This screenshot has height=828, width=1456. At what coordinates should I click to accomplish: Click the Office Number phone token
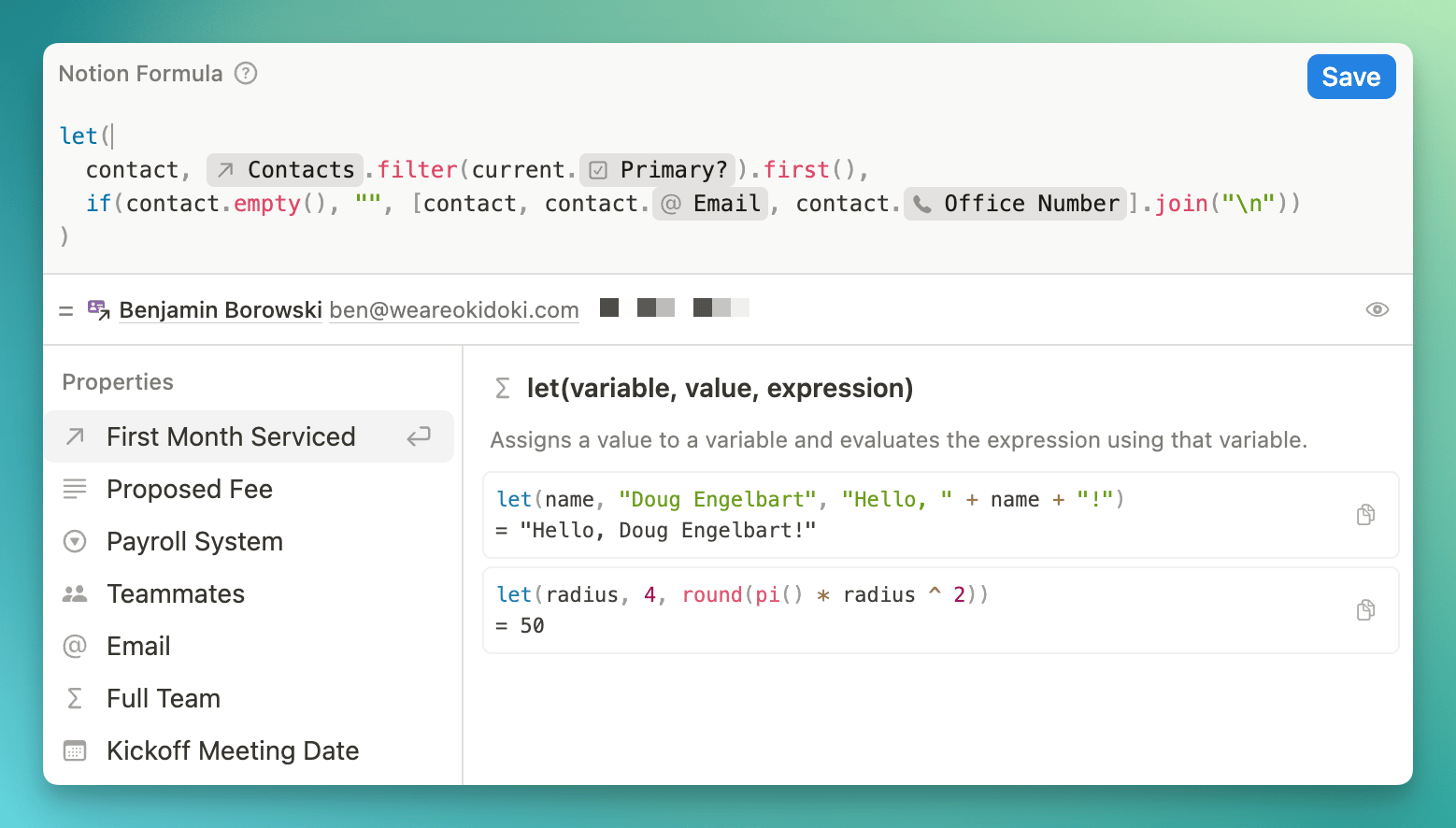(x=1015, y=204)
